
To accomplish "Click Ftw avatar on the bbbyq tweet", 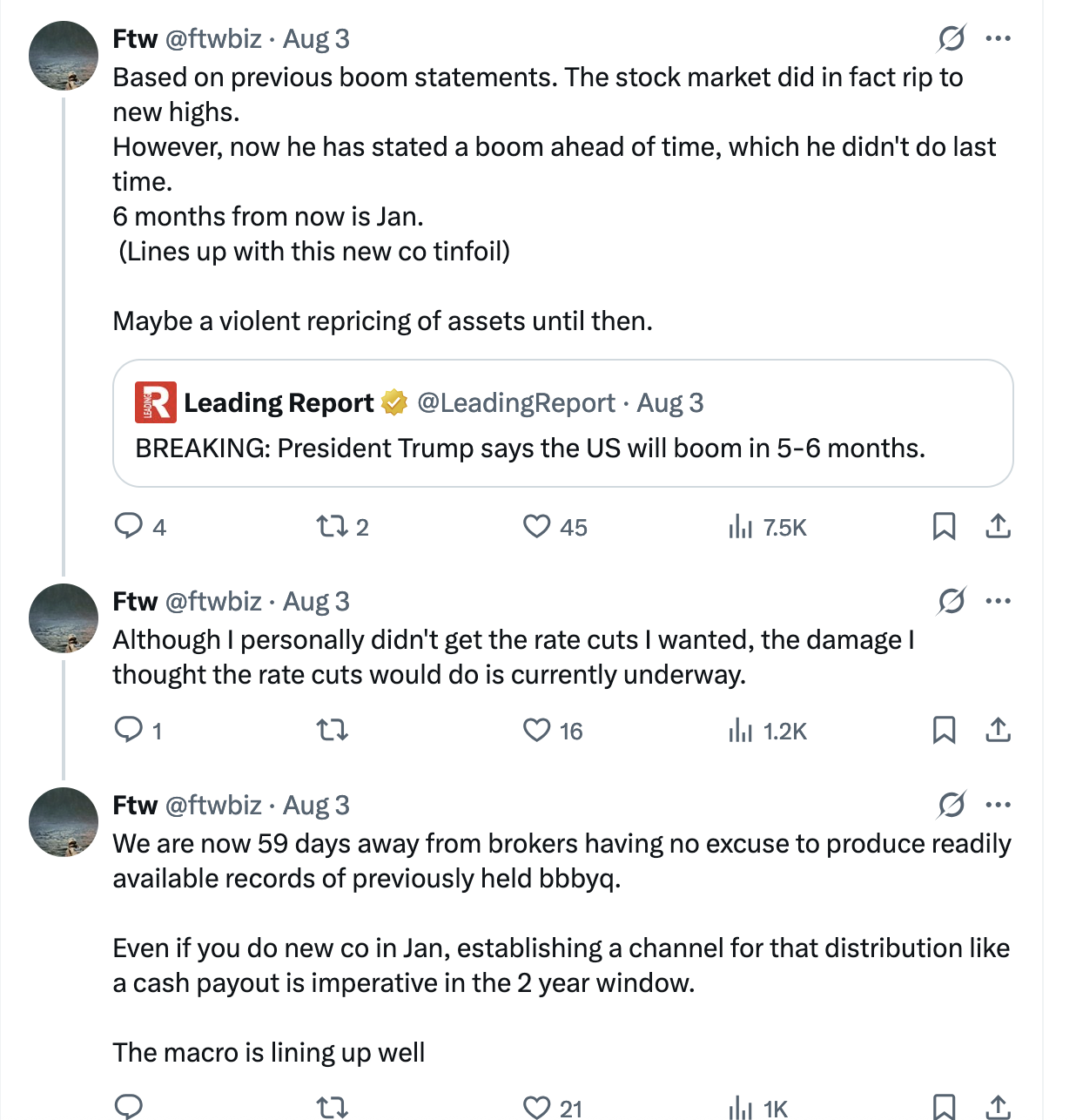I will point(64,822).
